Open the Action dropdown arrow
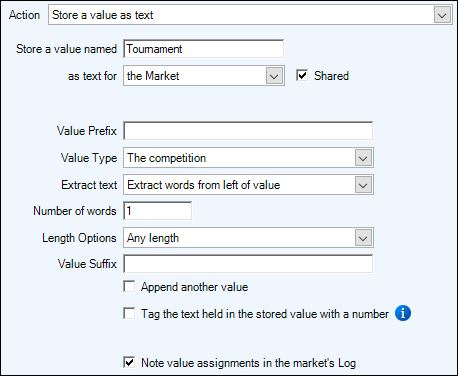Screen dimensions: 458x376 click(442, 15)
